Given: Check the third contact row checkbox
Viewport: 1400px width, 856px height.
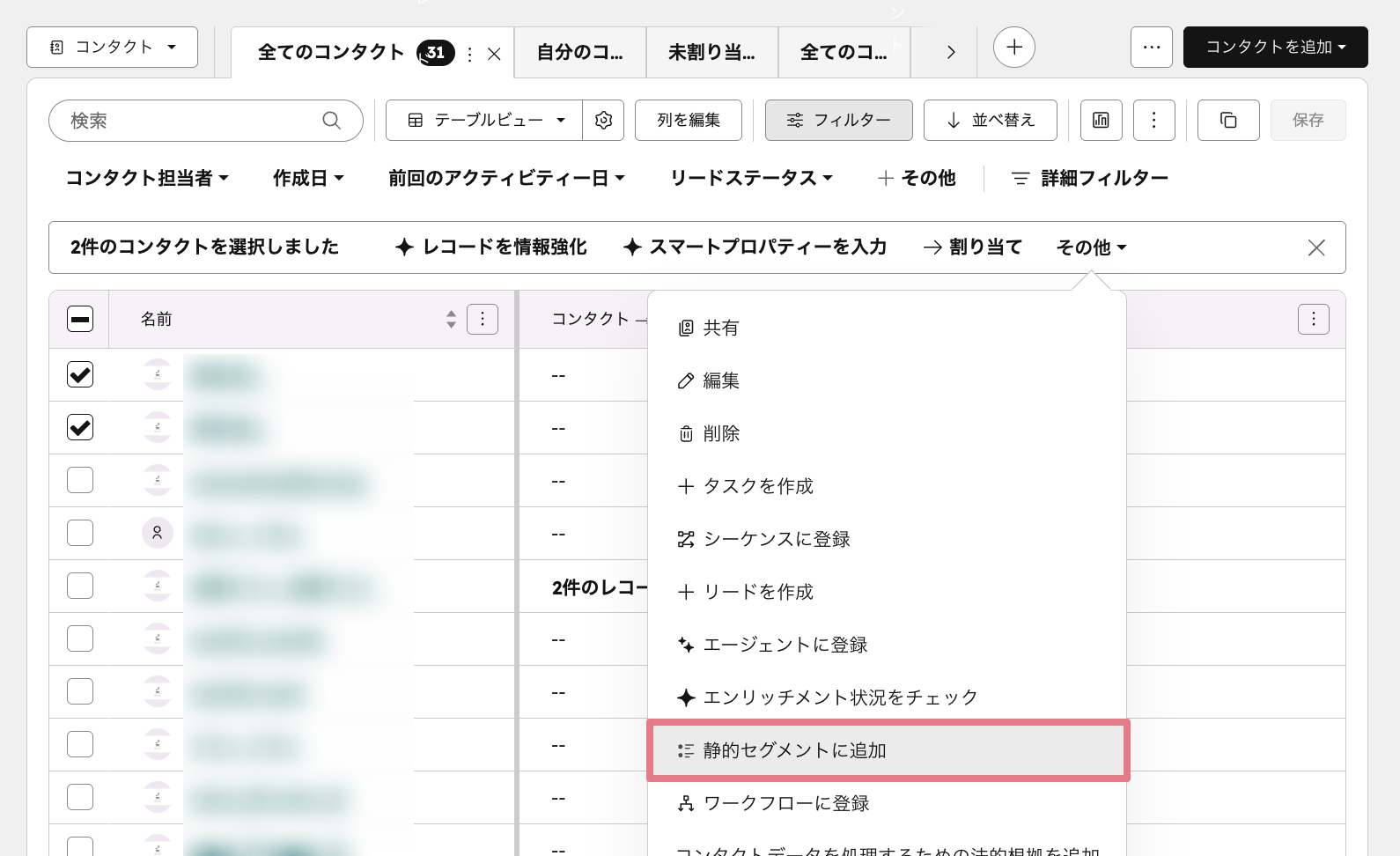Looking at the screenshot, I should click(x=80, y=481).
